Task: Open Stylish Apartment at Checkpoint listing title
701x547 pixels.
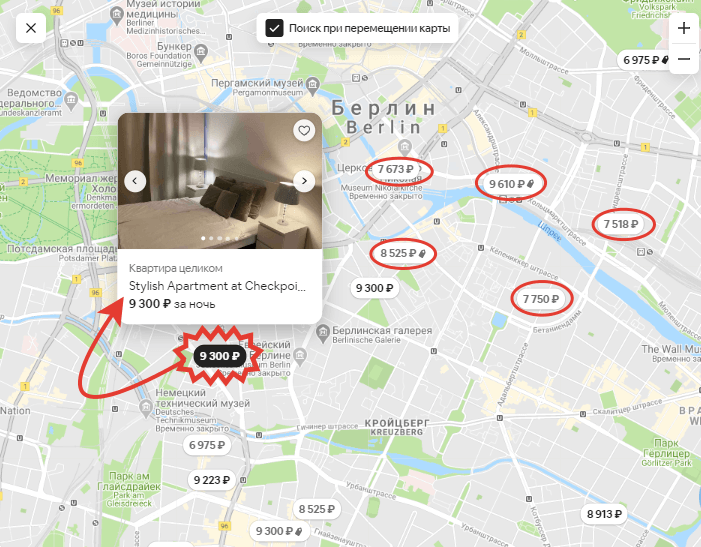Action: 217,286
